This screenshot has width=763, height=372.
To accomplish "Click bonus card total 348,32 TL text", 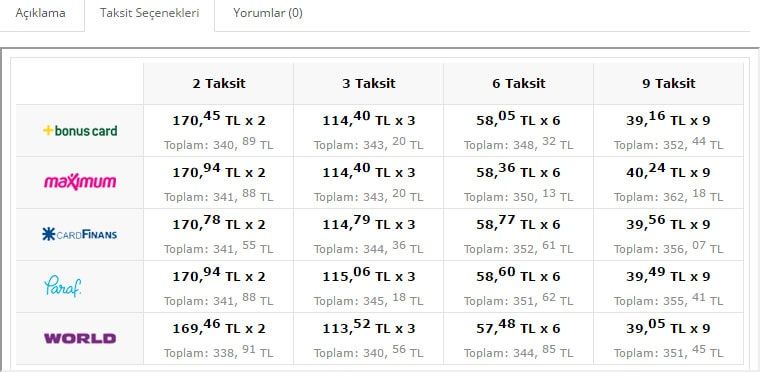I will [518, 145].
